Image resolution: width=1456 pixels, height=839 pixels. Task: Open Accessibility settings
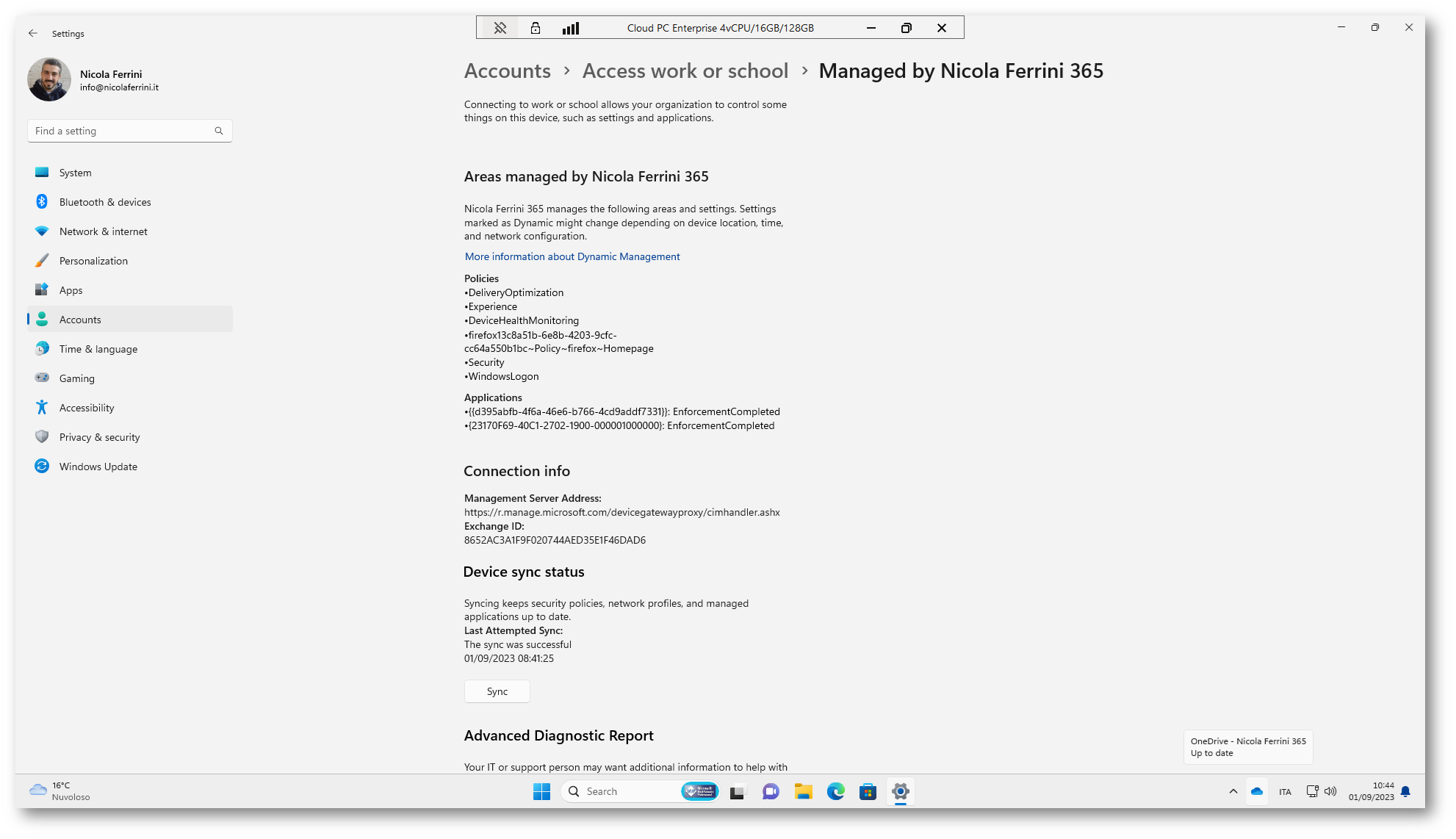(x=130, y=408)
